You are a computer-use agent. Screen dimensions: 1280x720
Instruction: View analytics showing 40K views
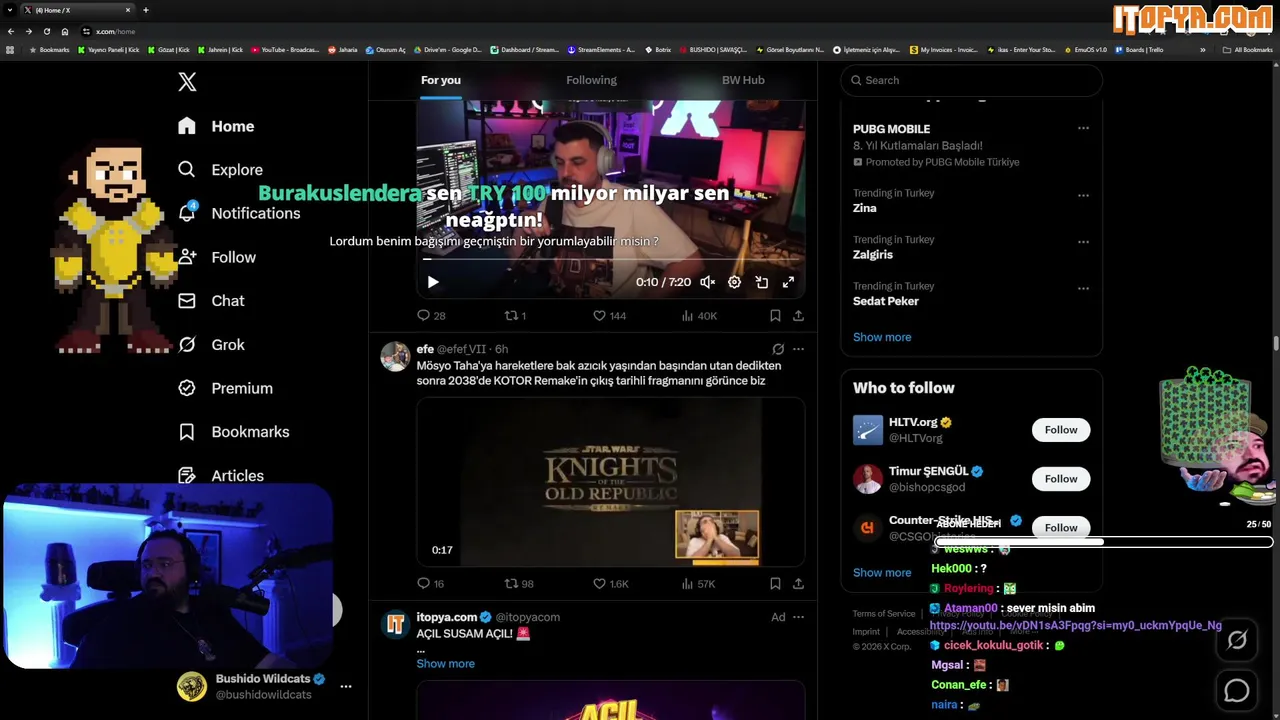(699, 315)
